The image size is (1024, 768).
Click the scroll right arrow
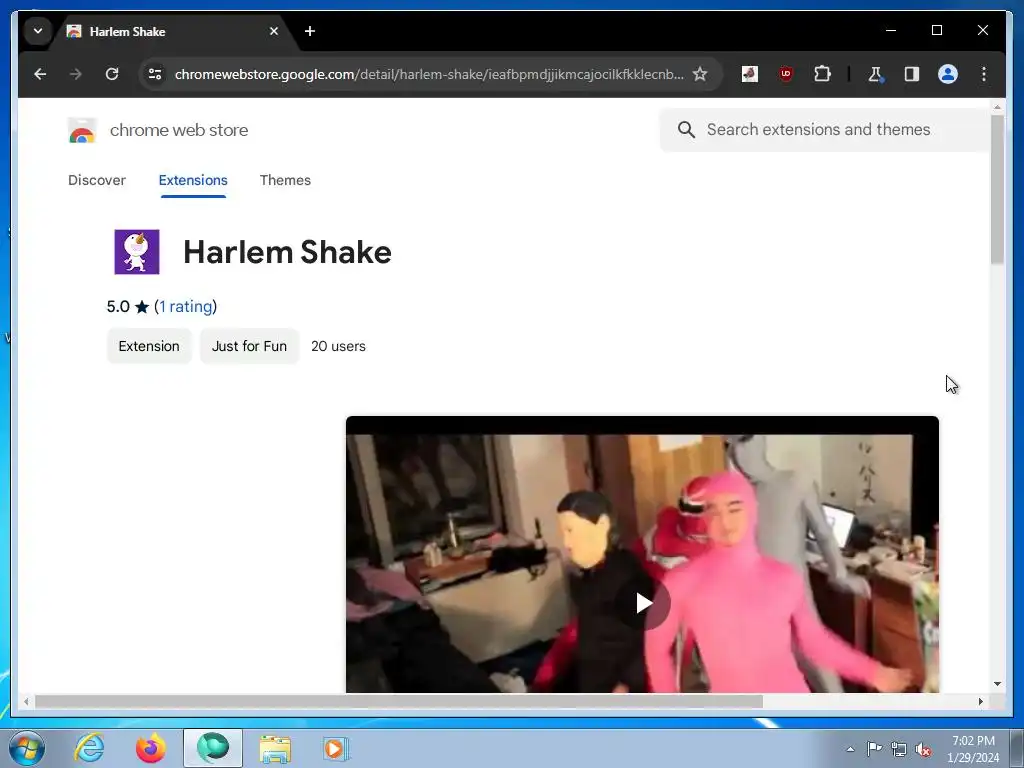tap(980, 701)
